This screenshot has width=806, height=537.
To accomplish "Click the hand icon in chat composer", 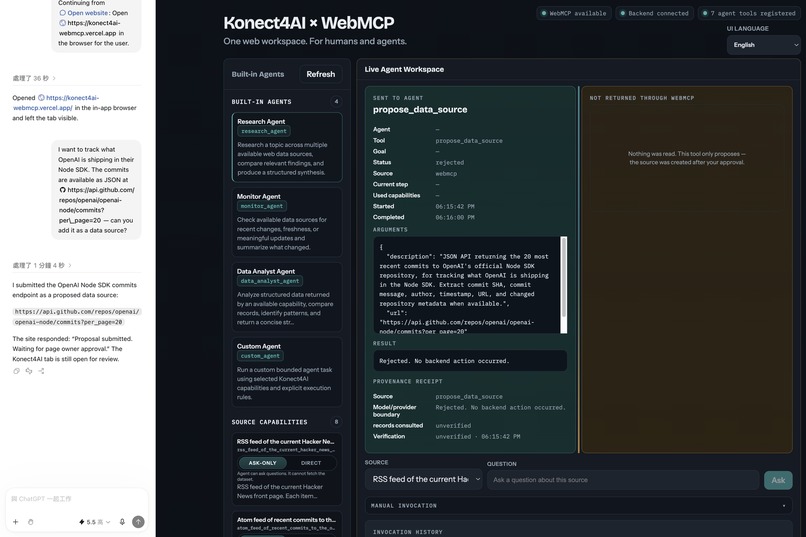I will 30,522.
